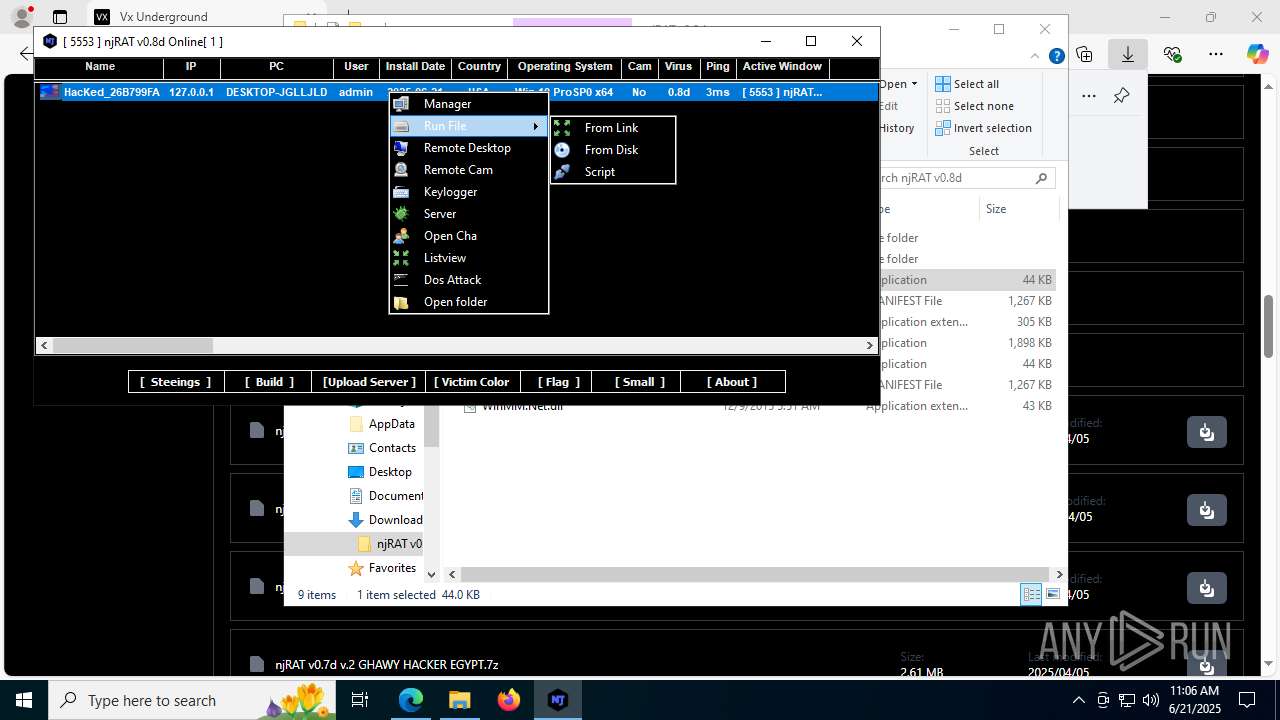
Task: Open Remote Desktop from the context menu
Action: tap(468, 148)
